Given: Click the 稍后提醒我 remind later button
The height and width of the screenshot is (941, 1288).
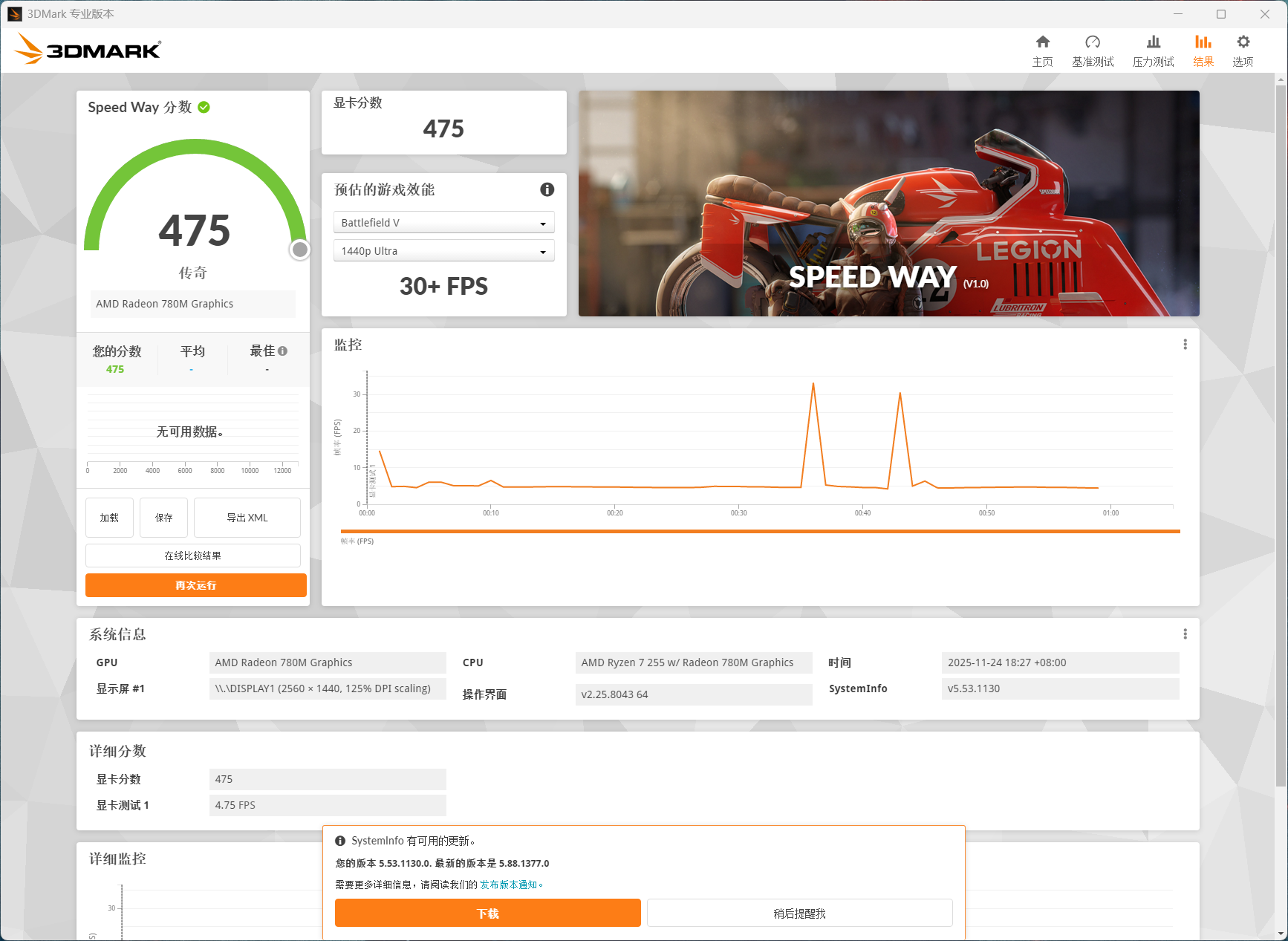Looking at the screenshot, I should click(800, 914).
